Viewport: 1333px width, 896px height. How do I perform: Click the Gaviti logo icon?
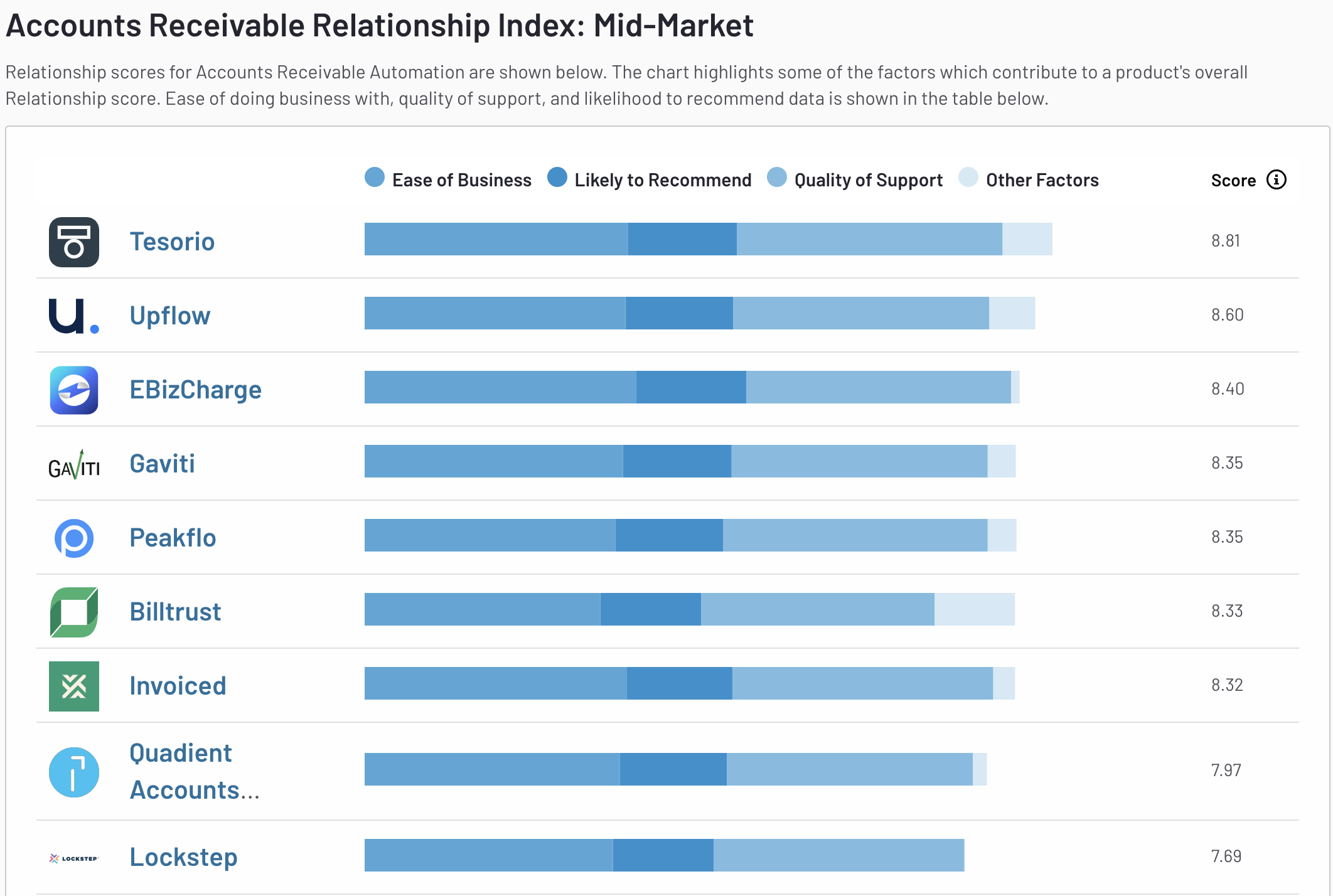[x=74, y=465]
